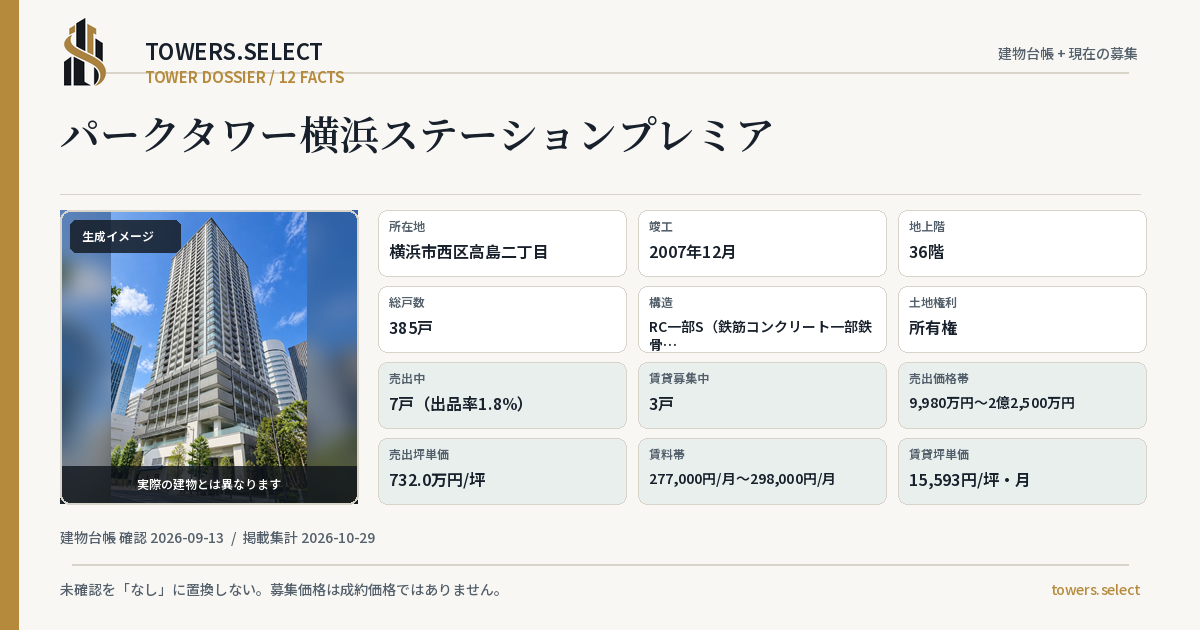
Task: Click the title パークタワー横浜ステーションプレミア
Action: pos(418,135)
